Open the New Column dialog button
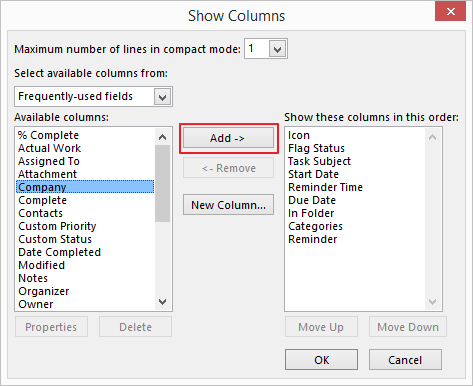This screenshot has width=473, height=386. coord(228,205)
